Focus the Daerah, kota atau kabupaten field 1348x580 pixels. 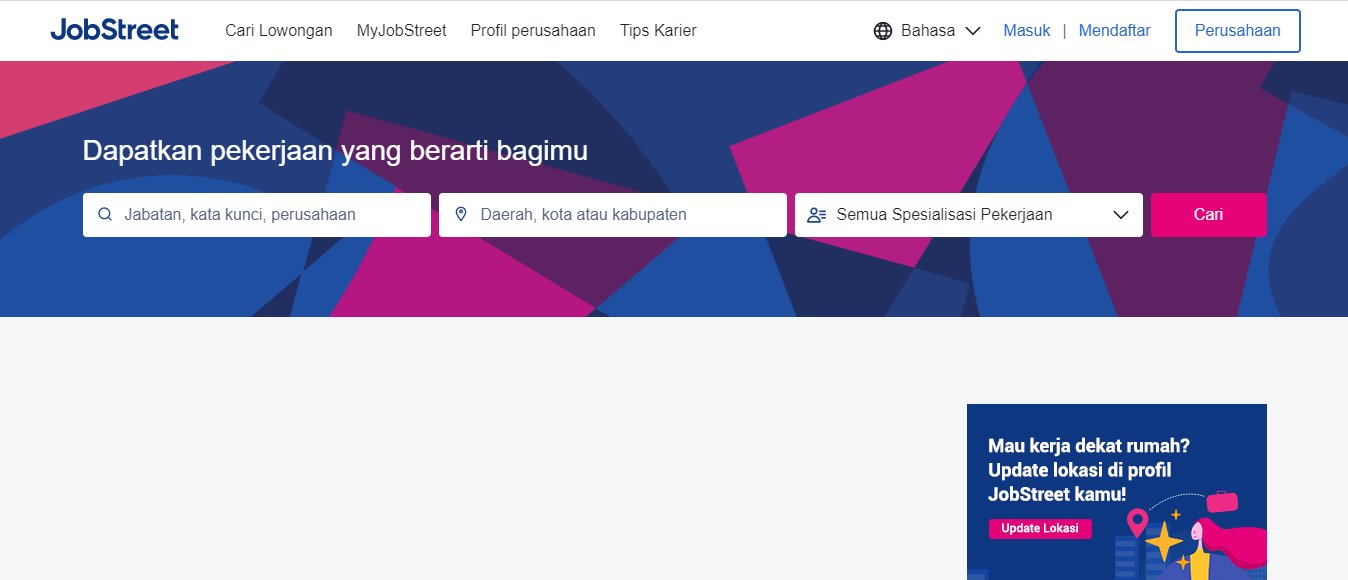click(613, 215)
